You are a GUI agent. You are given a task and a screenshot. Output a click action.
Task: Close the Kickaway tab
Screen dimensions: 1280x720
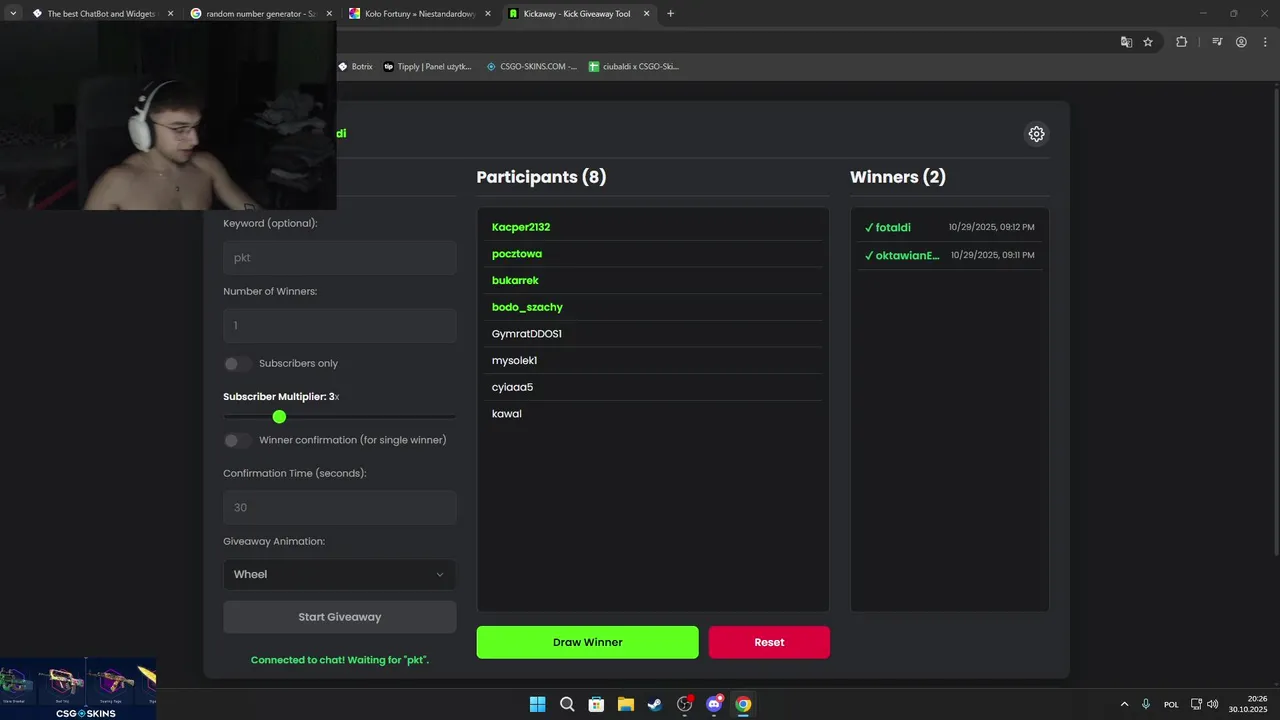tap(647, 14)
